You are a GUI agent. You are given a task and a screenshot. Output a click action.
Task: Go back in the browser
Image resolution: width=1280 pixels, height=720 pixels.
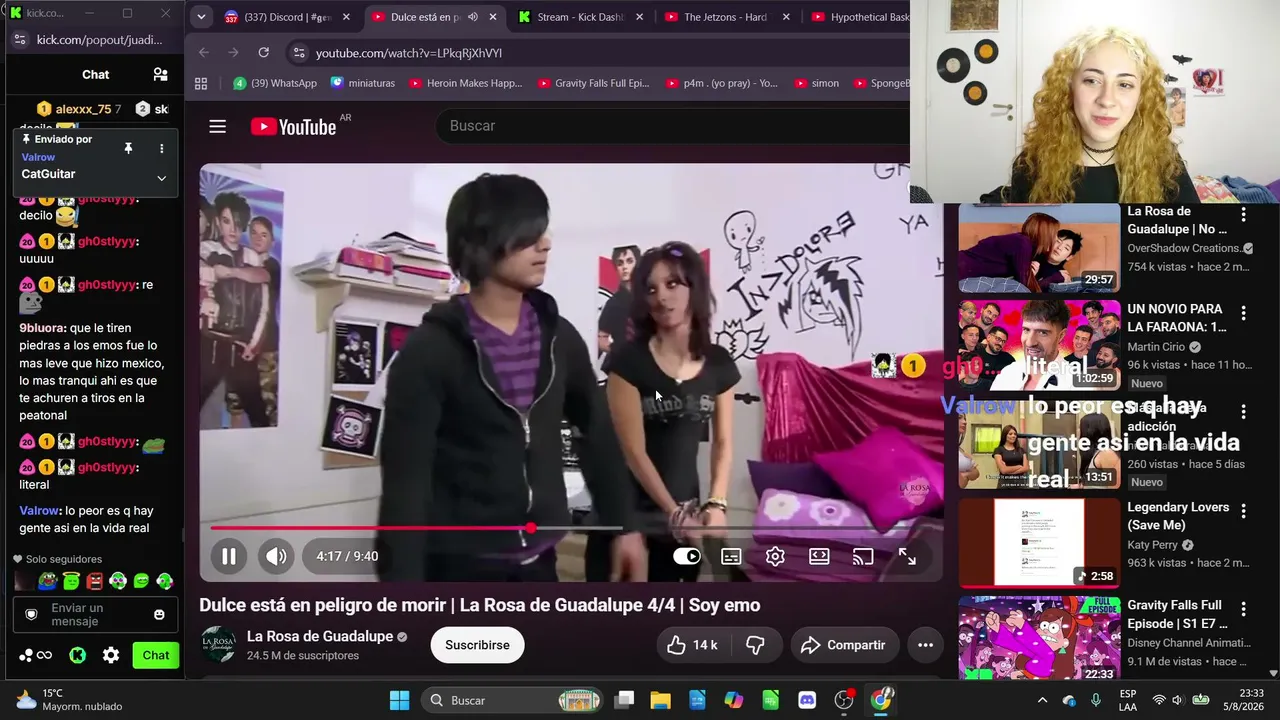(204, 52)
